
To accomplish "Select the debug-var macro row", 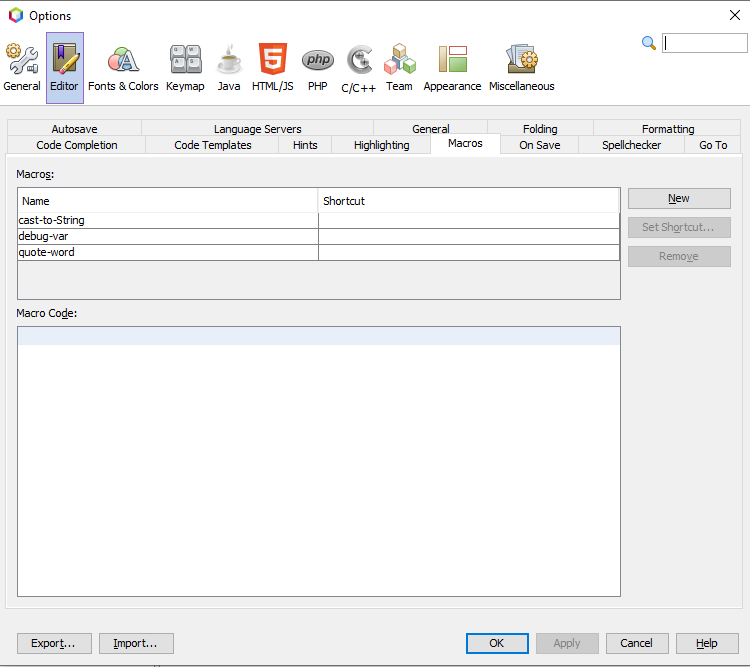I will [x=167, y=236].
